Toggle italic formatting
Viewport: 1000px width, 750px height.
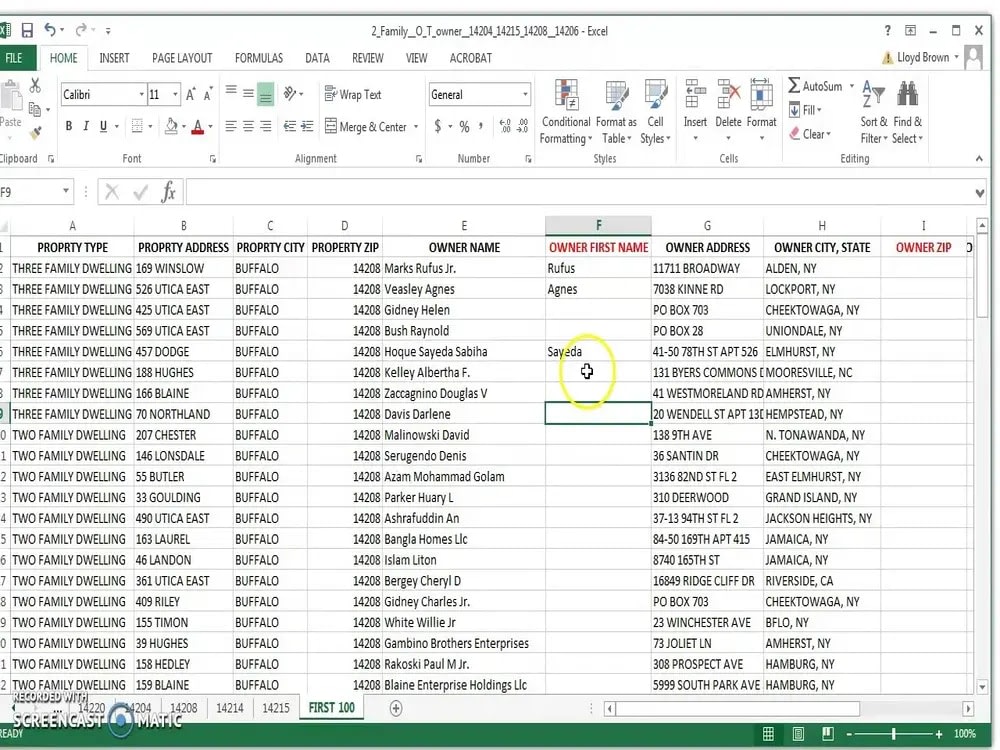[85, 126]
